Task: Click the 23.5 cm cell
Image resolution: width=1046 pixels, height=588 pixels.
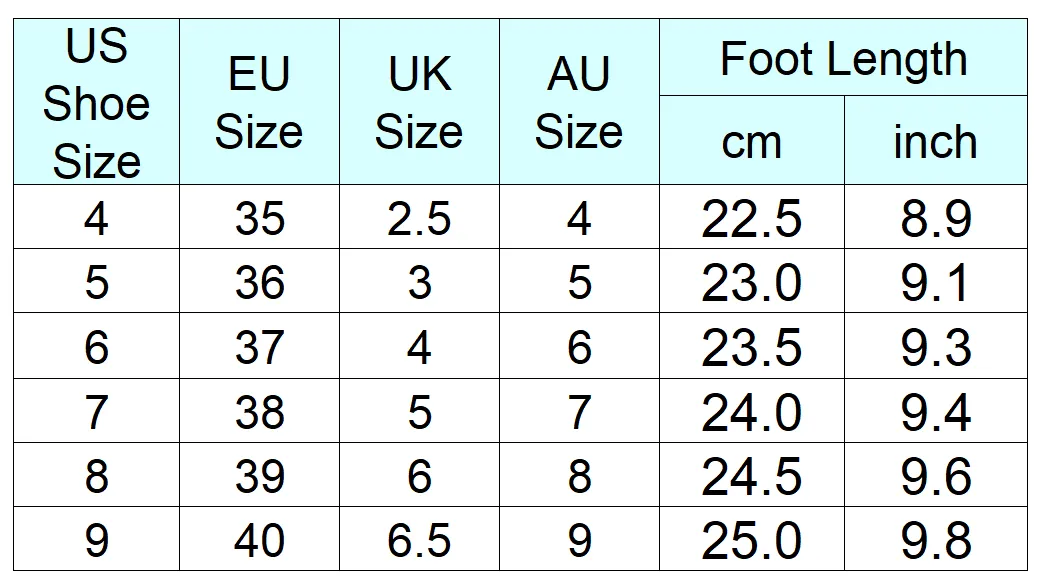Action: (x=752, y=346)
